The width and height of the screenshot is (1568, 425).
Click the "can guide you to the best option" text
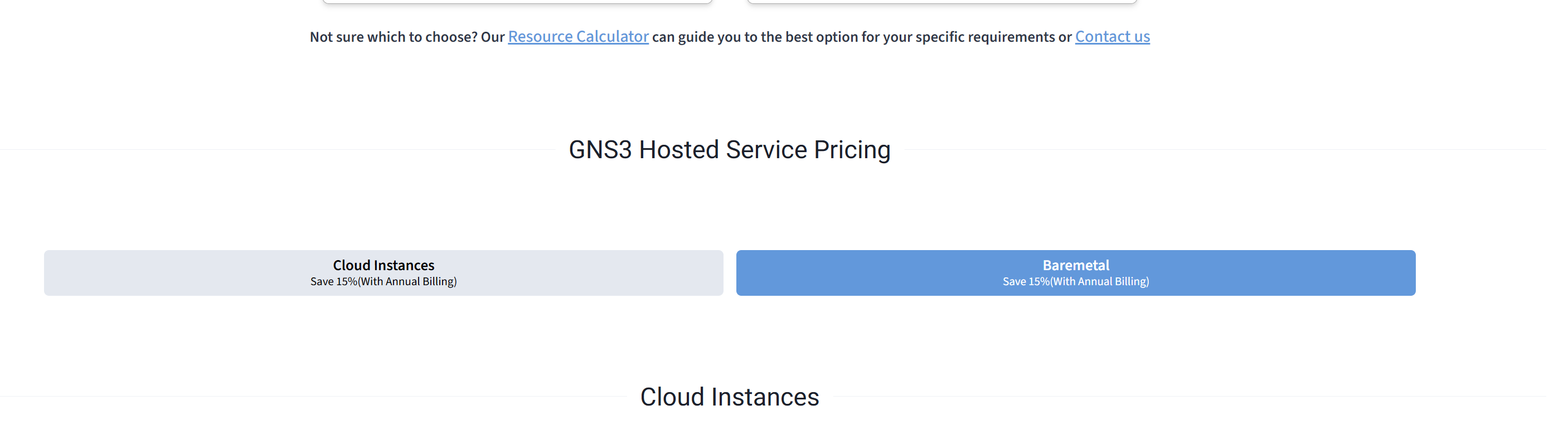[755, 37]
